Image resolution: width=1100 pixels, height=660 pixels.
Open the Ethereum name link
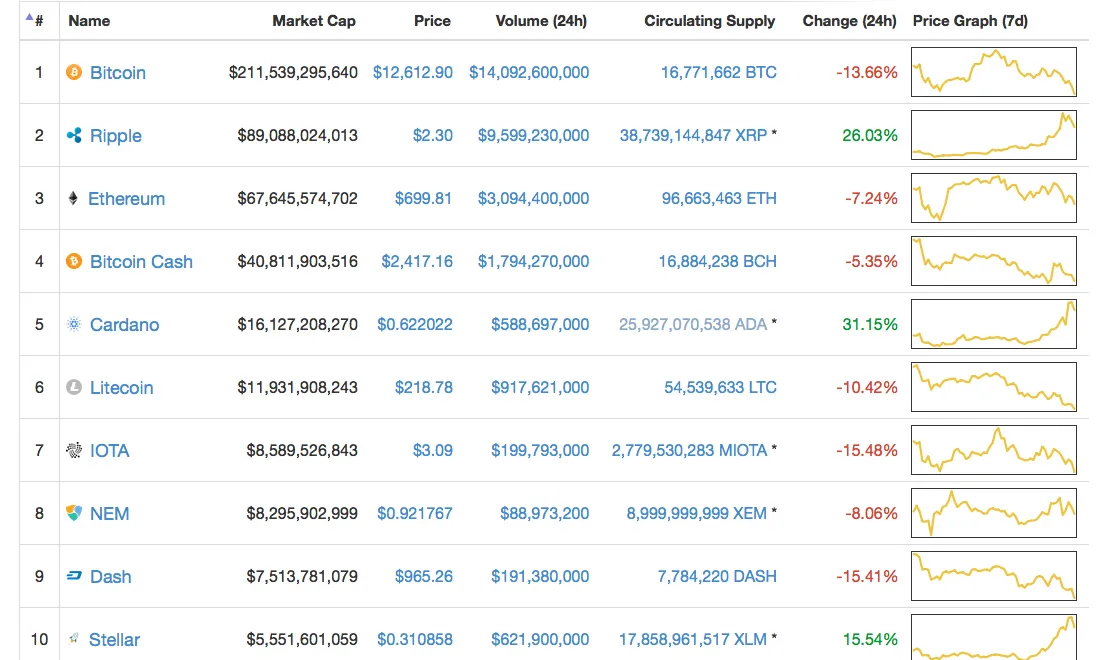(126, 199)
